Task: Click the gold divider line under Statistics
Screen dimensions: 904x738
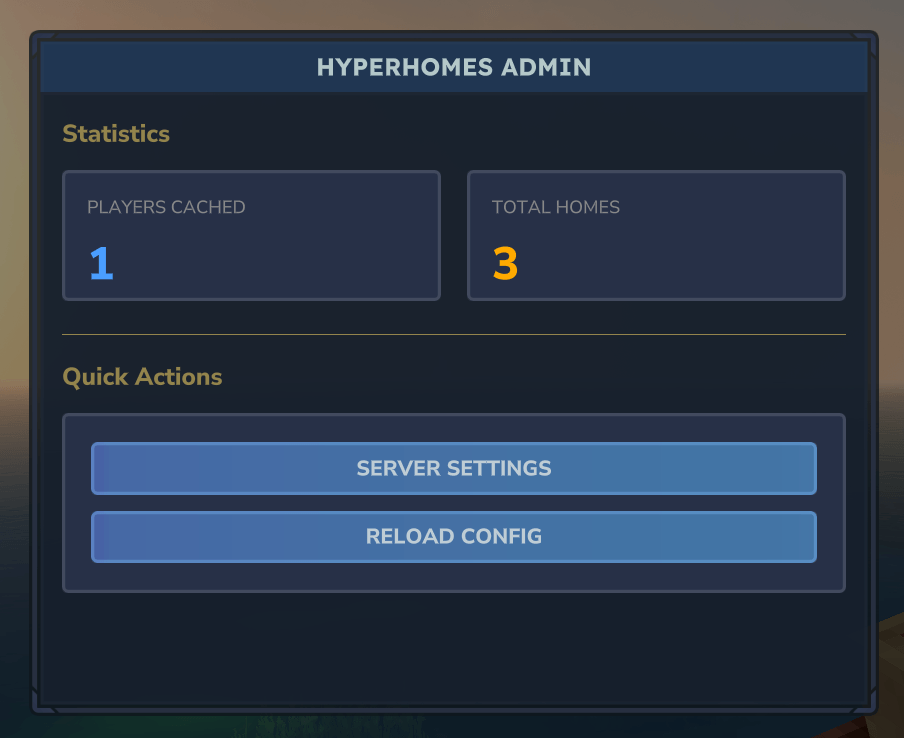Action: click(453, 334)
